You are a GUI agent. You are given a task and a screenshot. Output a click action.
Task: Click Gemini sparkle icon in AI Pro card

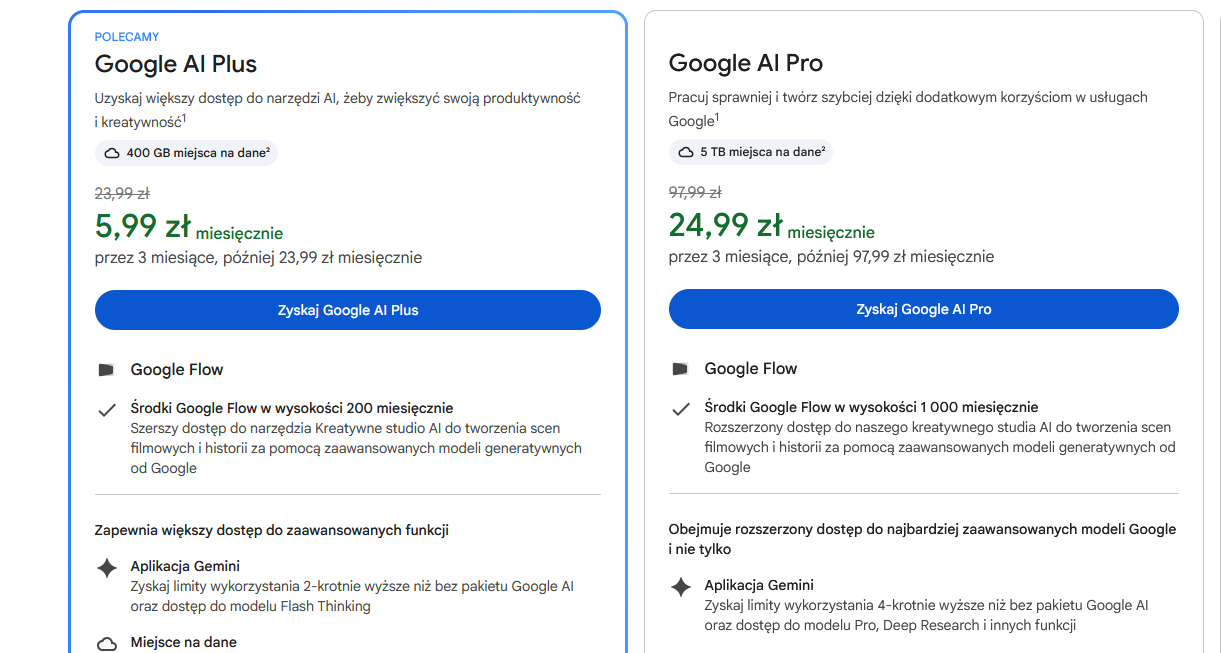(x=681, y=587)
